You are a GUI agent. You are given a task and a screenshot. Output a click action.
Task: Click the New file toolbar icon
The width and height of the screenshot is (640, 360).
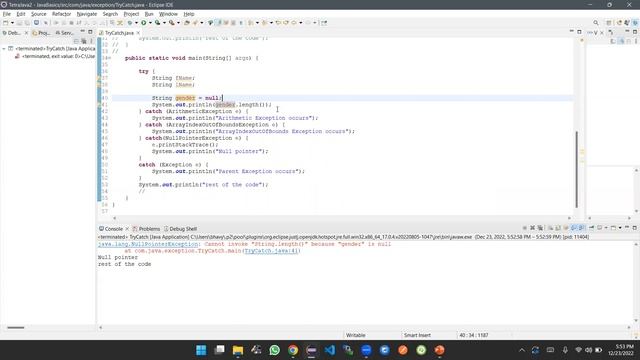pos(5,23)
